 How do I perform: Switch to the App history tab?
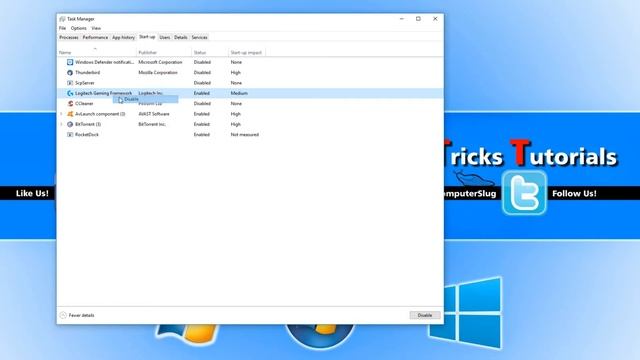(x=123, y=37)
